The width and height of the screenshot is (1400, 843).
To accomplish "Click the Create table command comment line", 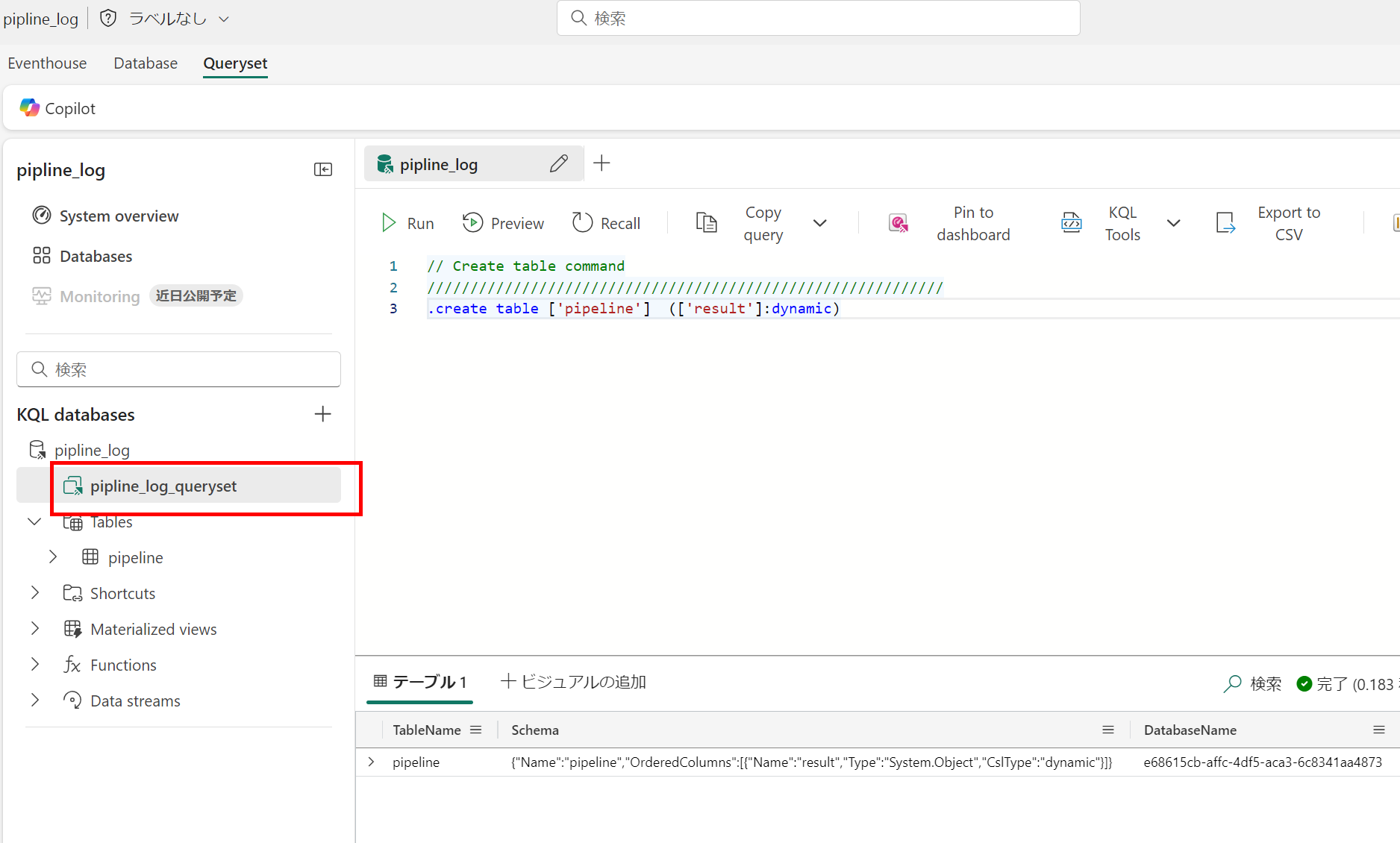I will point(525,266).
